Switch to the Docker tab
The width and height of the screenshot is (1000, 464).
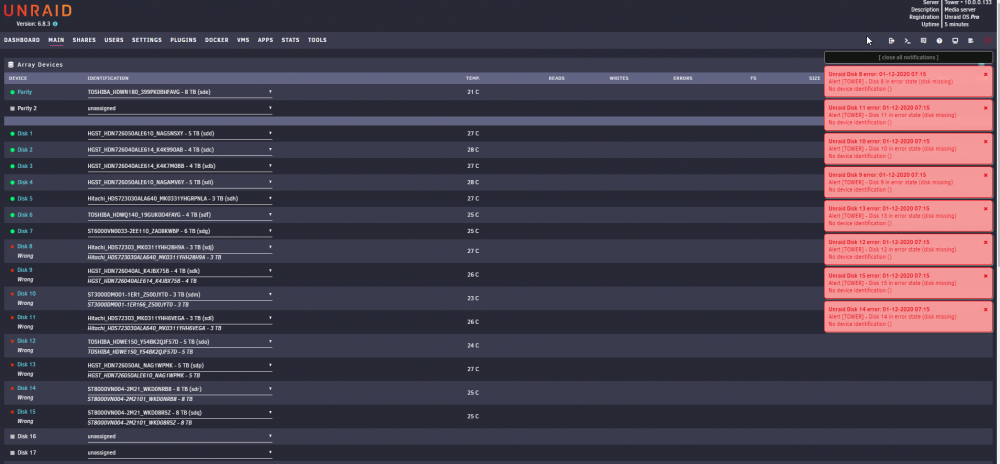click(217, 40)
